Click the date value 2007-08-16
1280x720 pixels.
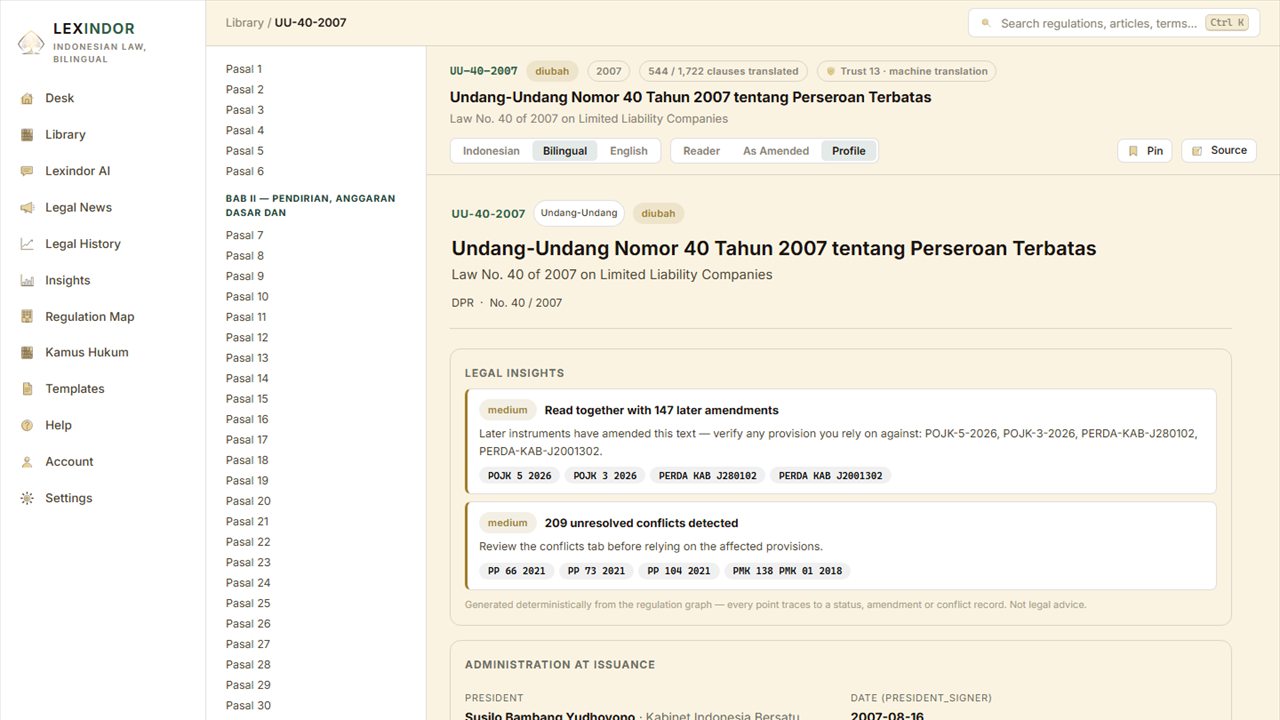pos(888,716)
